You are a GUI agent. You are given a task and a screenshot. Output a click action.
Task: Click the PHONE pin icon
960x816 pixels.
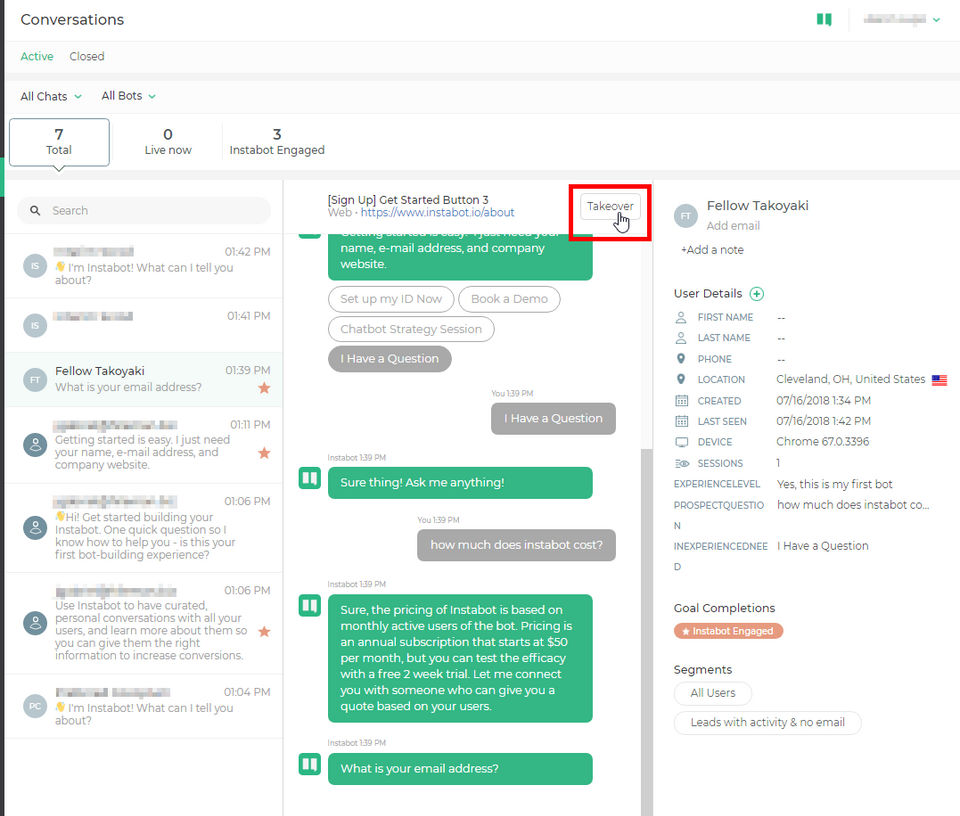click(681, 359)
